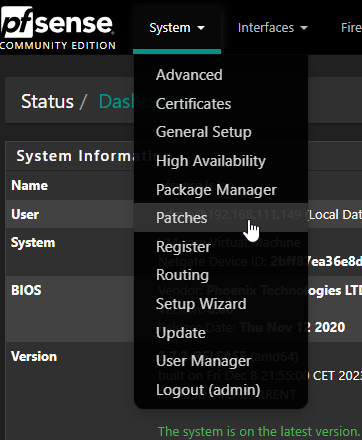Expand the Interfaces dropdown menu
This screenshot has height=440, width=362.
[x=272, y=28]
